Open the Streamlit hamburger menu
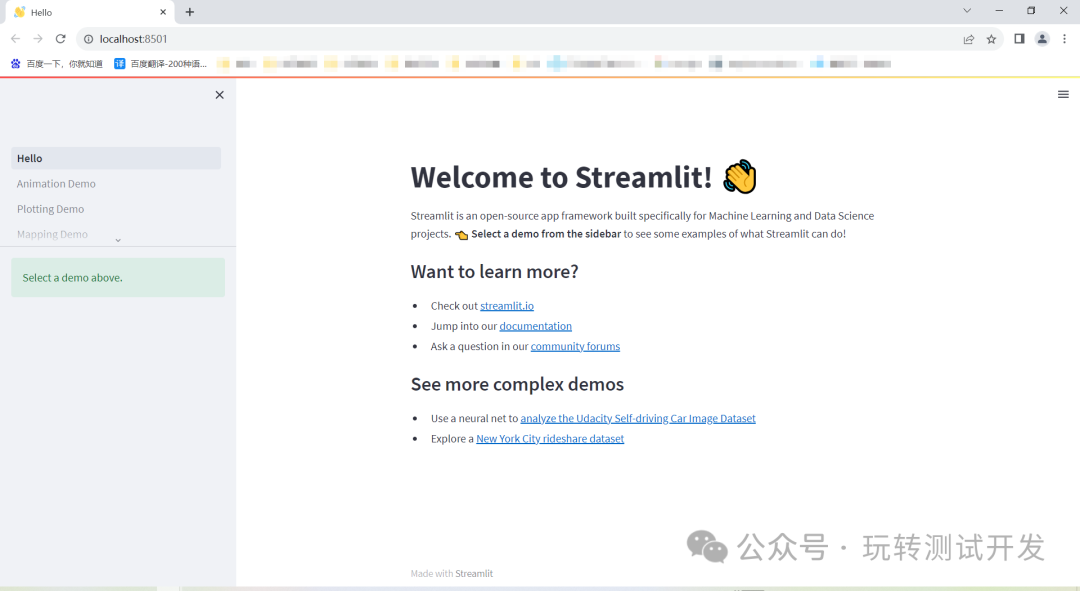The width and height of the screenshot is (1080, 591). pyautogui.click(x=1063, y=94)
